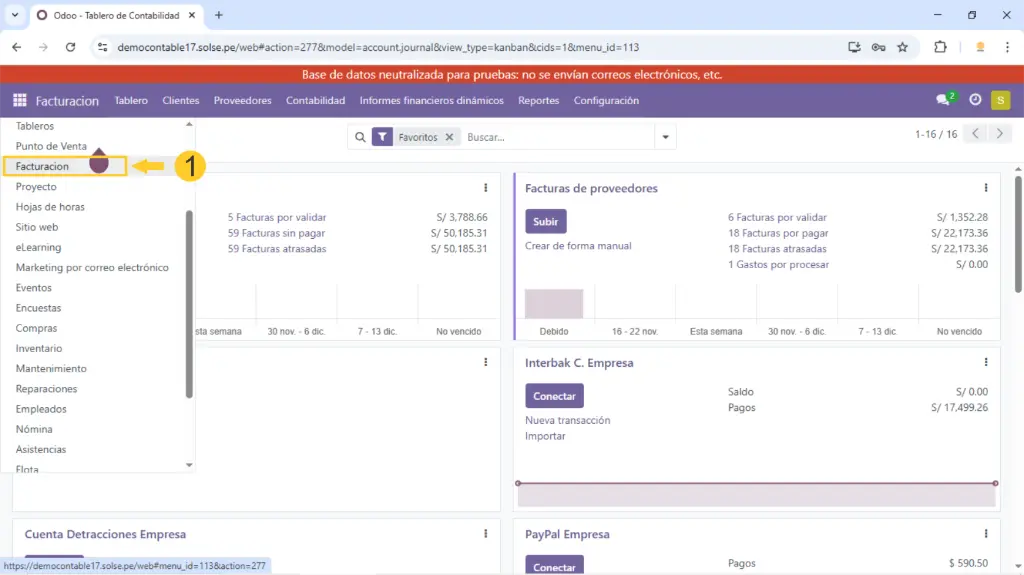Click the Crear de forma manual link
The height and width of the screenshot is (575, 1024).
pos(578,246)
